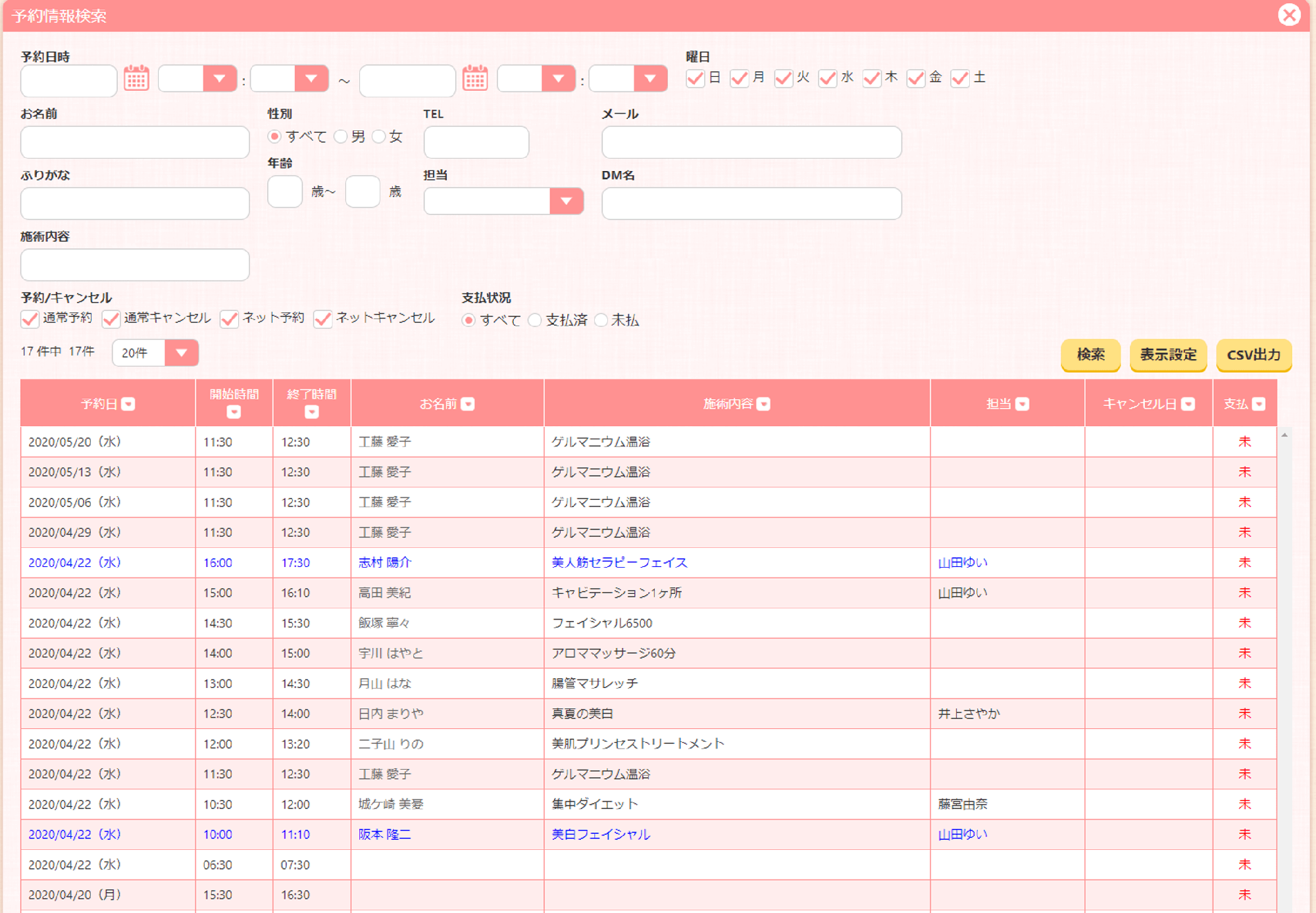1316x913 pixels.
Task: Sort by 予約日 column arrow
Action: (x=128, y=404)
